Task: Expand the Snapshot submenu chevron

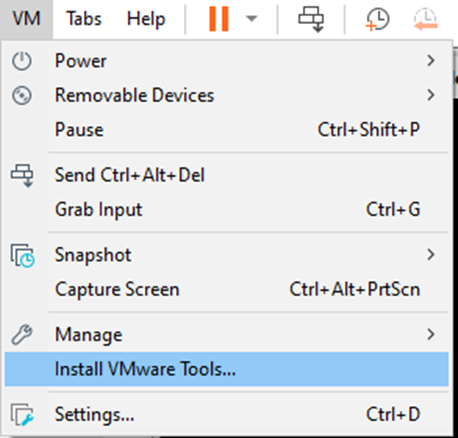Action: click(x=431, y=255)
